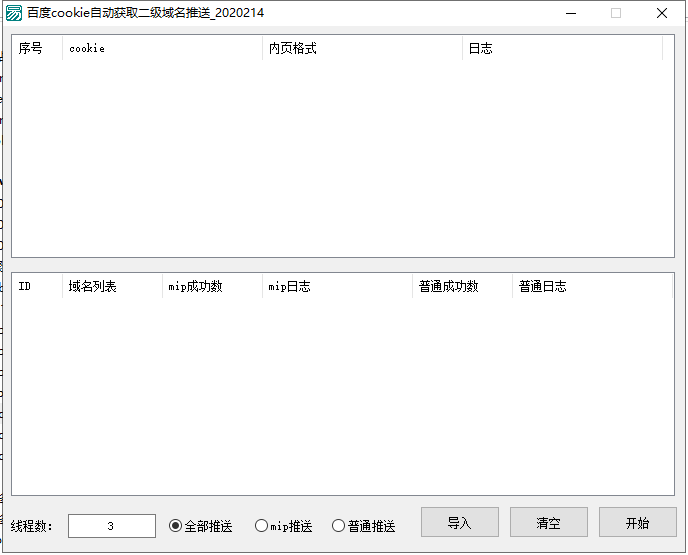Click the 导入 button
688x555 pixels.
click(459, 522)
